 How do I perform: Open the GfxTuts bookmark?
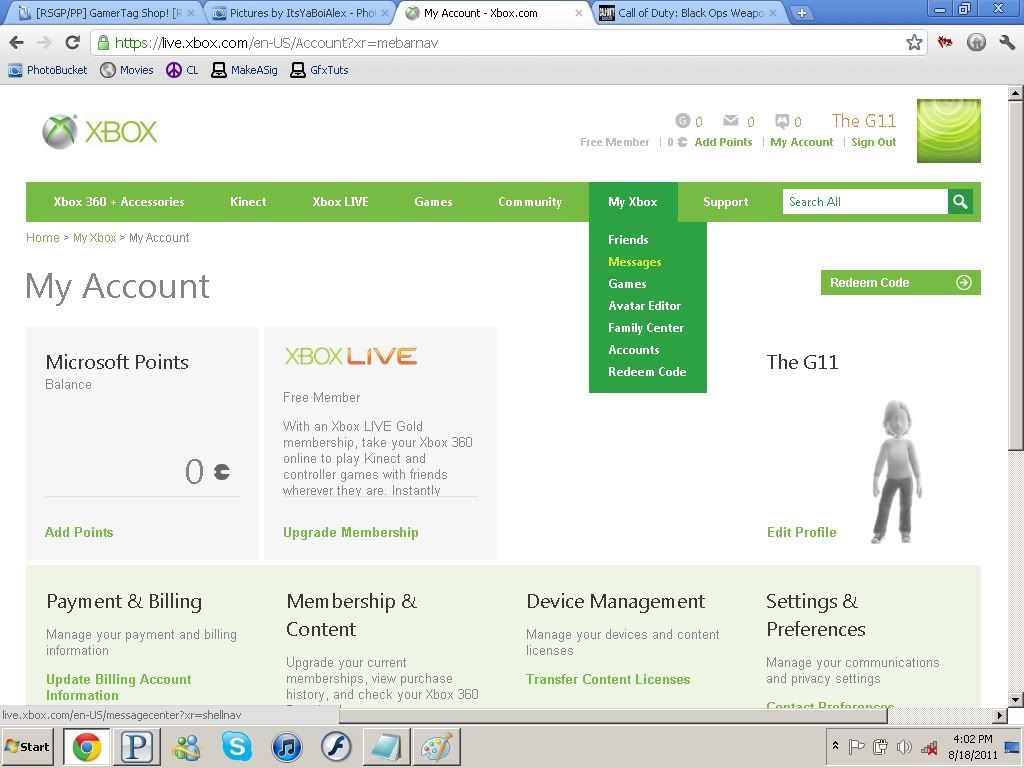pyautogui.click(x=319, y=70)
